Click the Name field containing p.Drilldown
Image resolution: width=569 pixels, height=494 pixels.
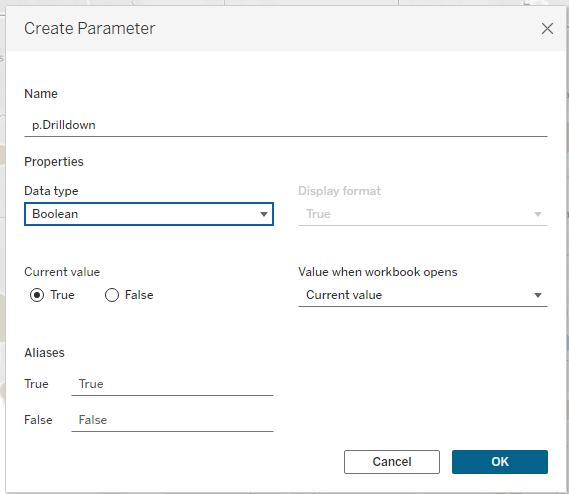point(286,125)
